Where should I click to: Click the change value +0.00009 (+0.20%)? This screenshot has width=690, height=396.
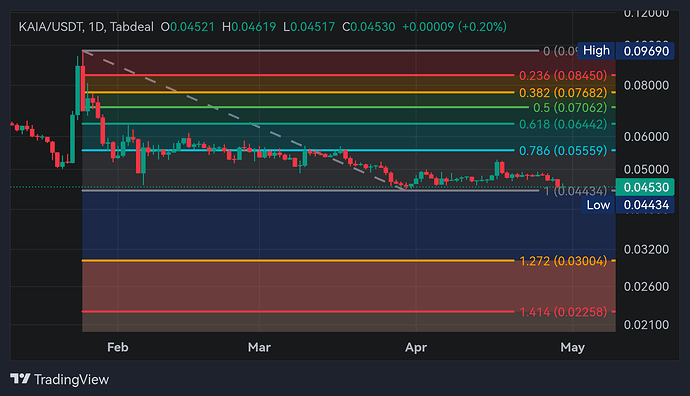pos(454,27)
